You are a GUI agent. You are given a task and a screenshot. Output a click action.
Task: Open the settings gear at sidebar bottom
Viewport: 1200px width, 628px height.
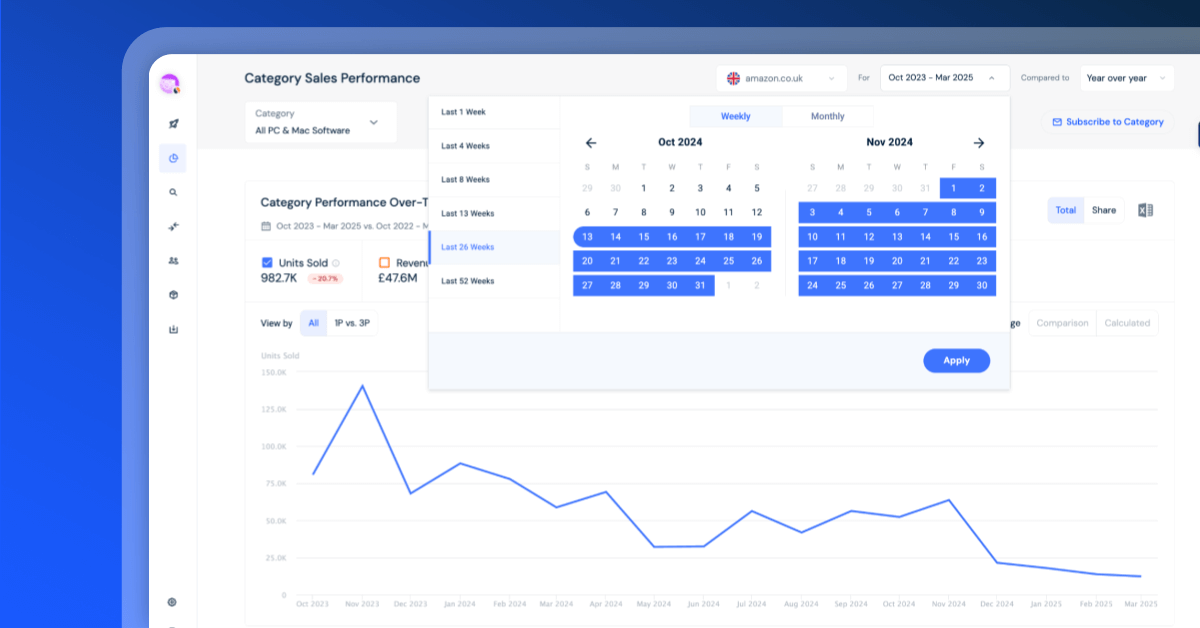pyautogui.click(x=173, y=602)
